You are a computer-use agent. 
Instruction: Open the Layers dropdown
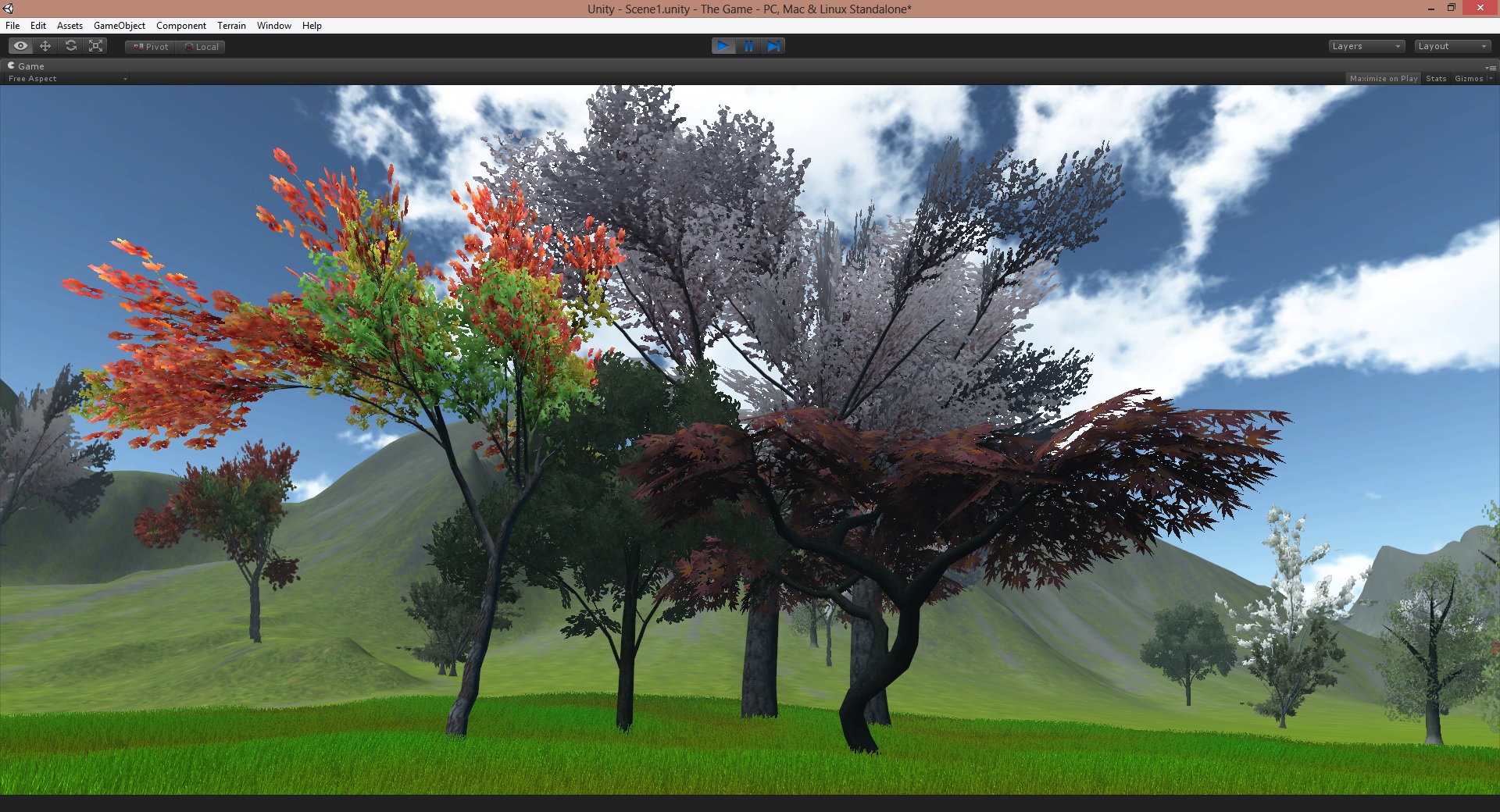point(1366,46)
